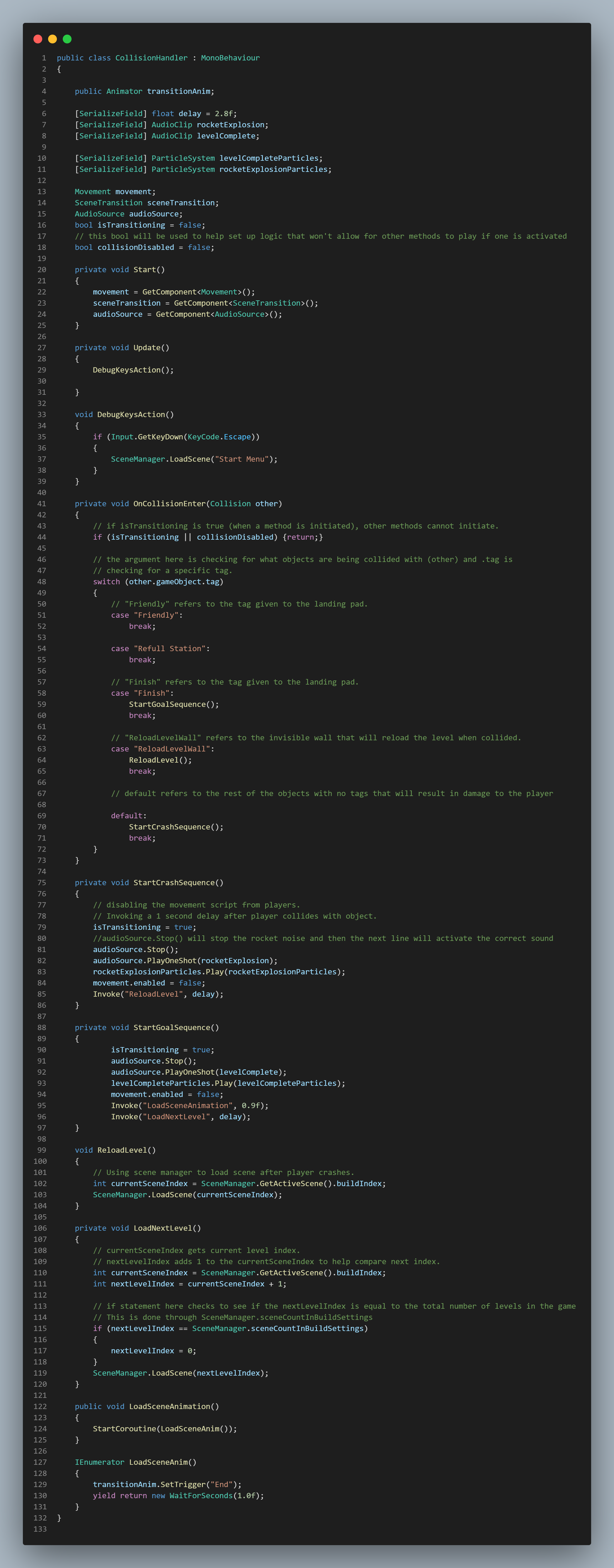Click transitionAnim.SetTrigger("End"); line
Viewport: 614px width, 1568px height.
[167, 1485]
